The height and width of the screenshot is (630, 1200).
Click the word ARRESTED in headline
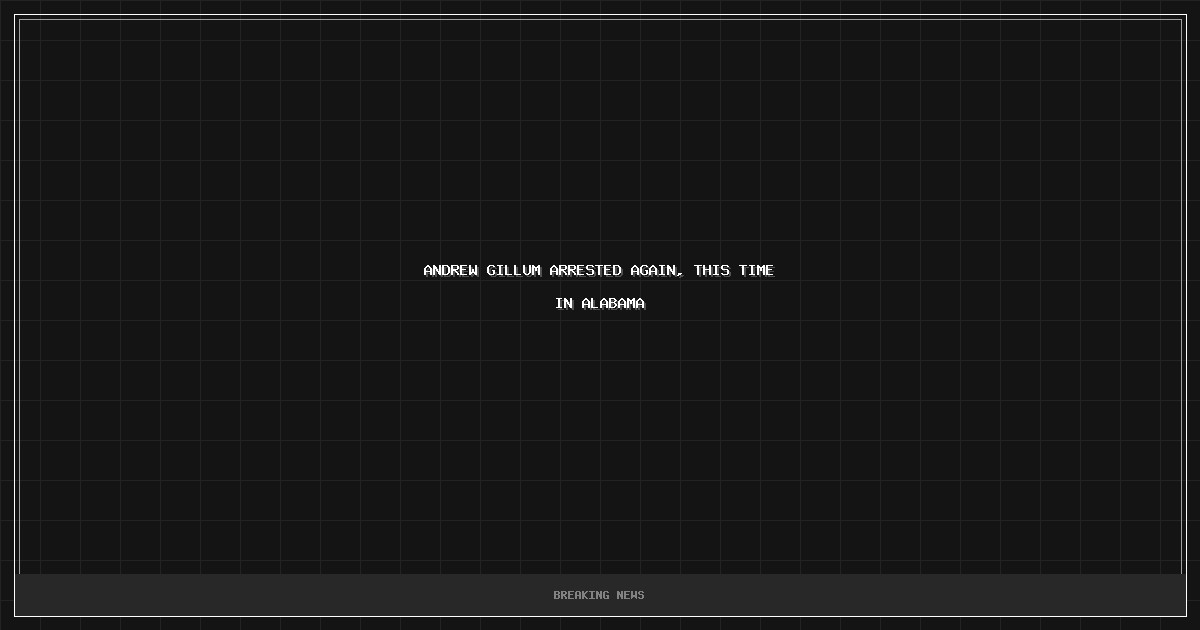(x=586, y=270)
